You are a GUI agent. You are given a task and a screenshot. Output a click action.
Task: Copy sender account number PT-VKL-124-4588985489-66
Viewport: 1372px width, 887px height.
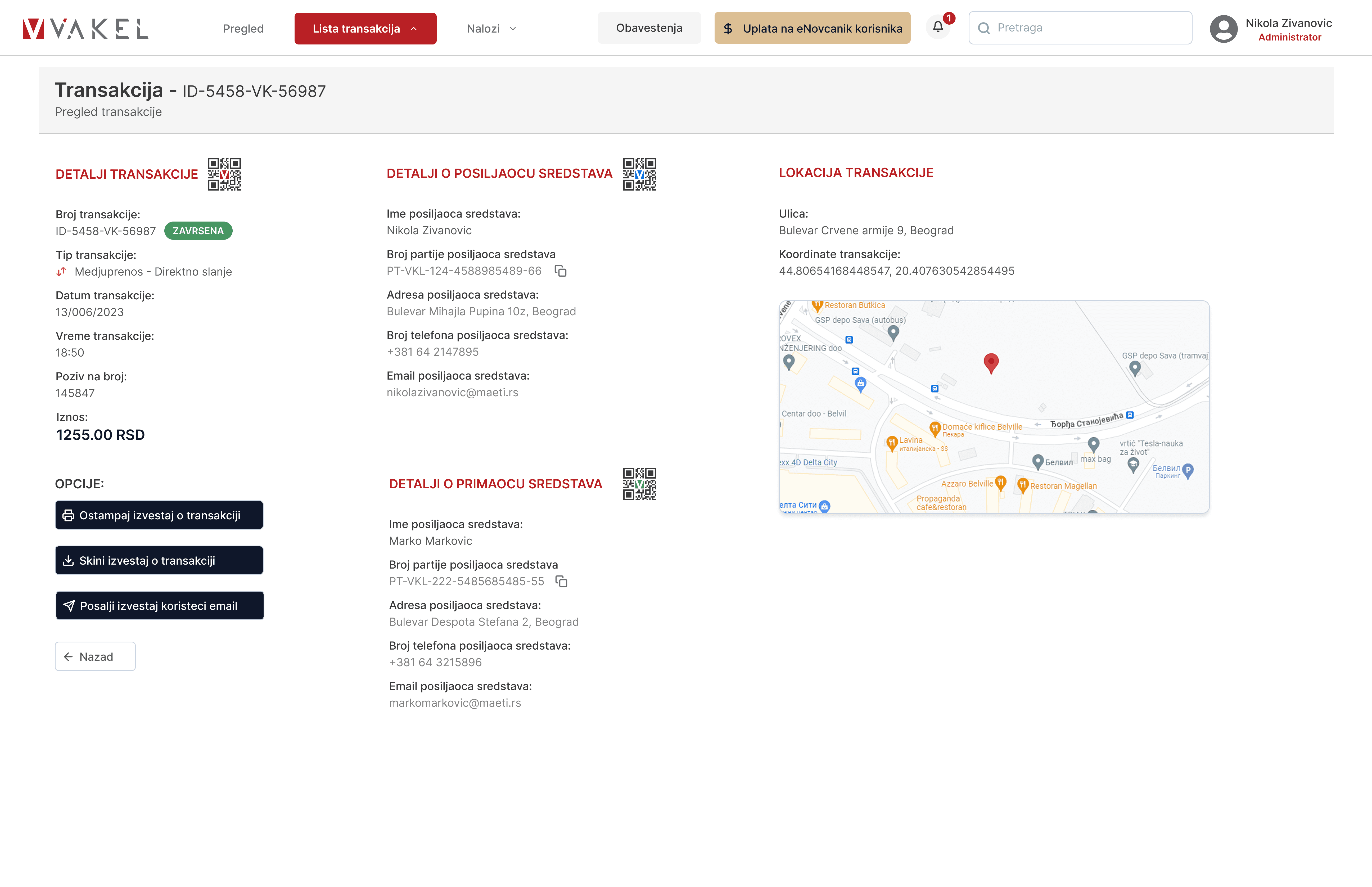(x=561, y=271)
